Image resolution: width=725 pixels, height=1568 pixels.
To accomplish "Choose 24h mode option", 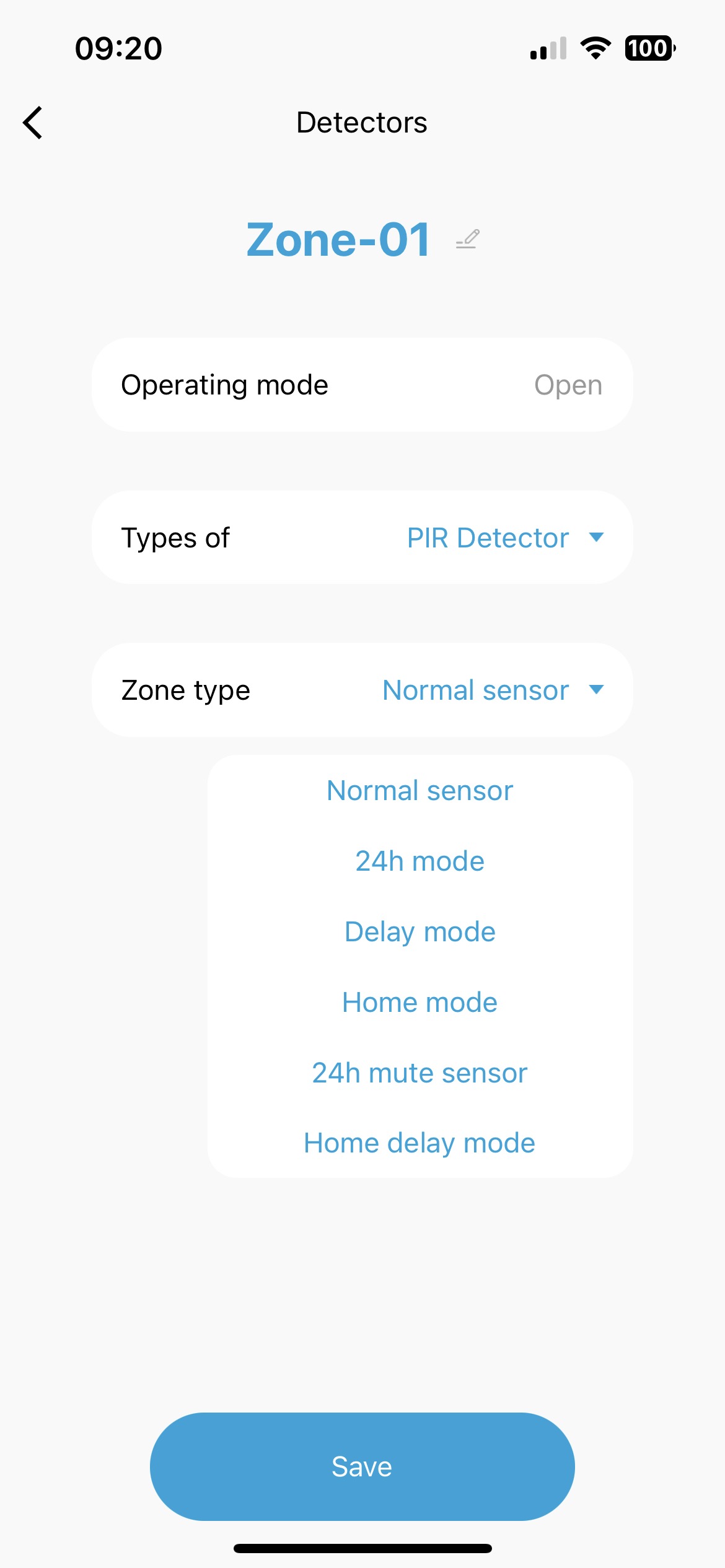I will click(x=420, y=861).
